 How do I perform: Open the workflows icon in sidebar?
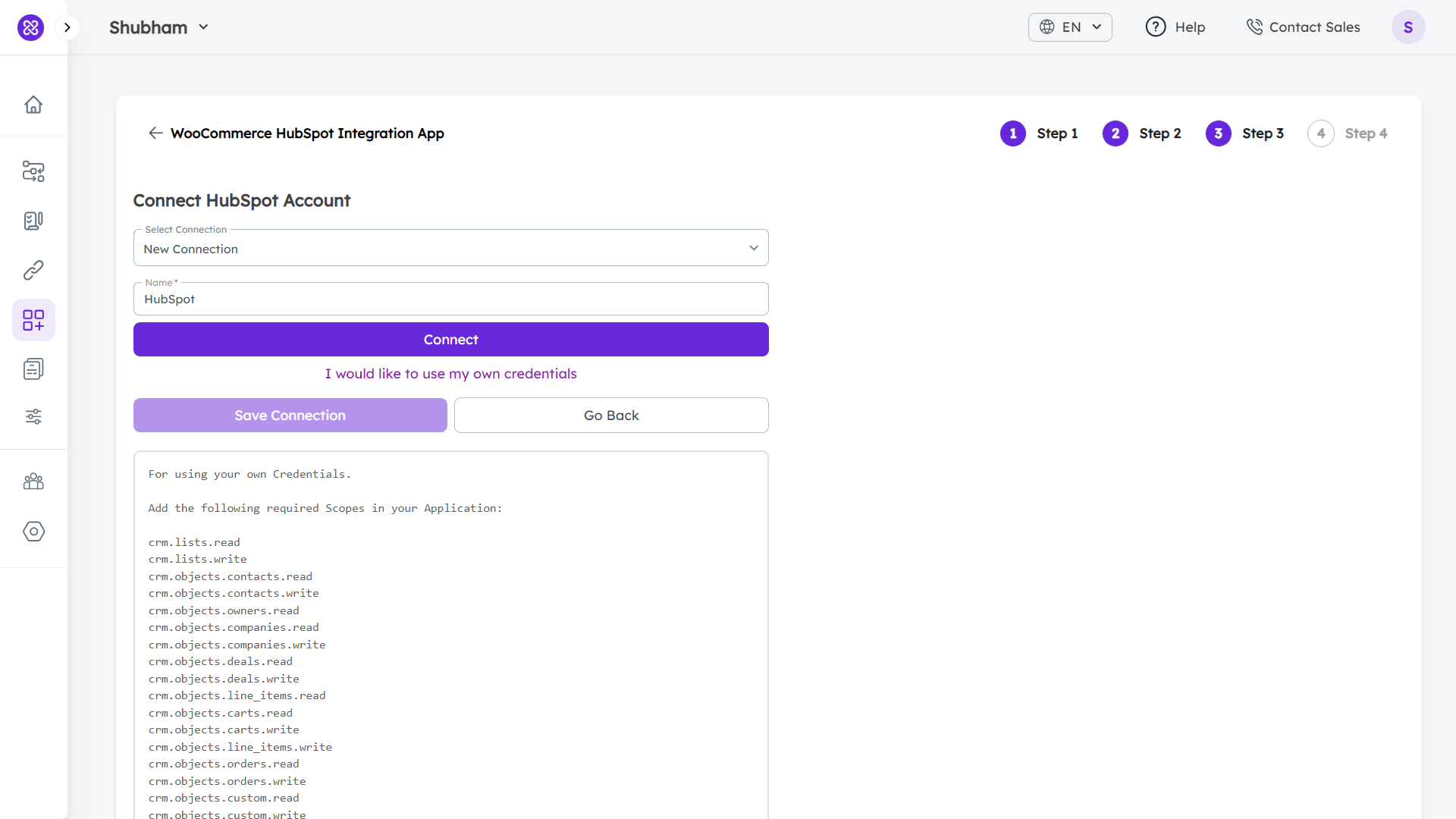point(33,171)
